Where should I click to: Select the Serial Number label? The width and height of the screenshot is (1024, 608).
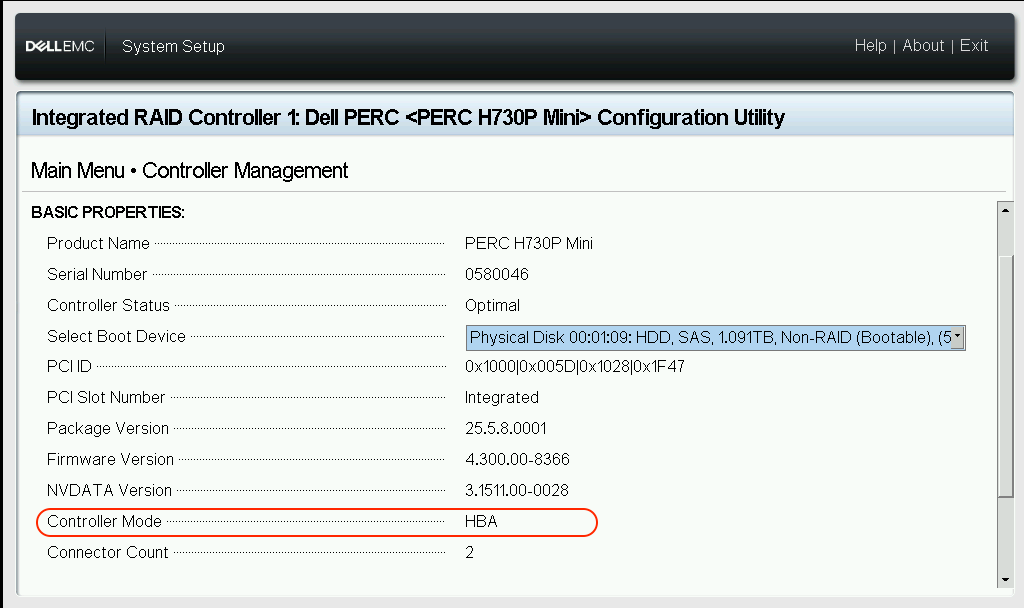click(97, 274)
